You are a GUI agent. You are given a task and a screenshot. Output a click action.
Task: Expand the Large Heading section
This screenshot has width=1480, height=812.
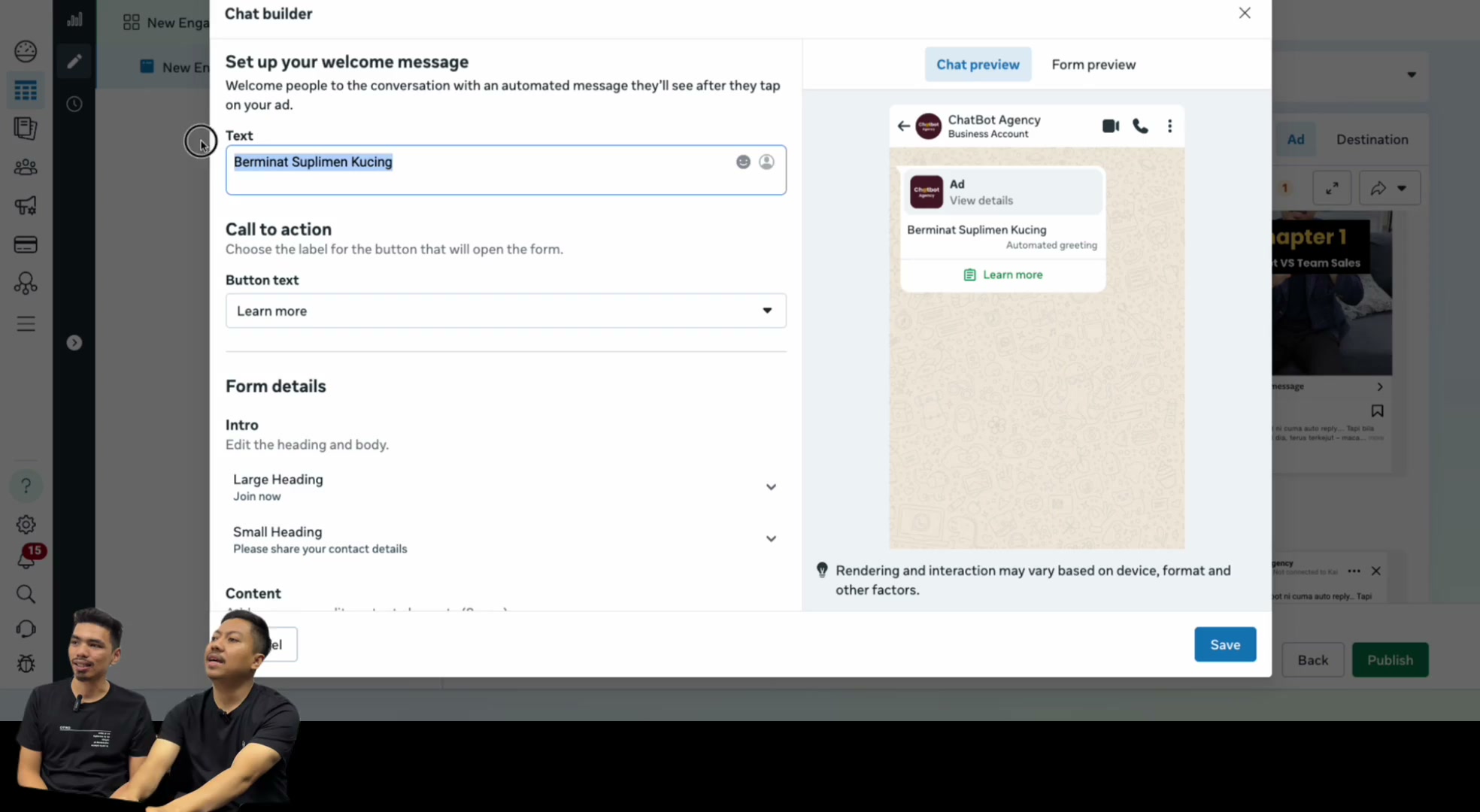[505, 487]
